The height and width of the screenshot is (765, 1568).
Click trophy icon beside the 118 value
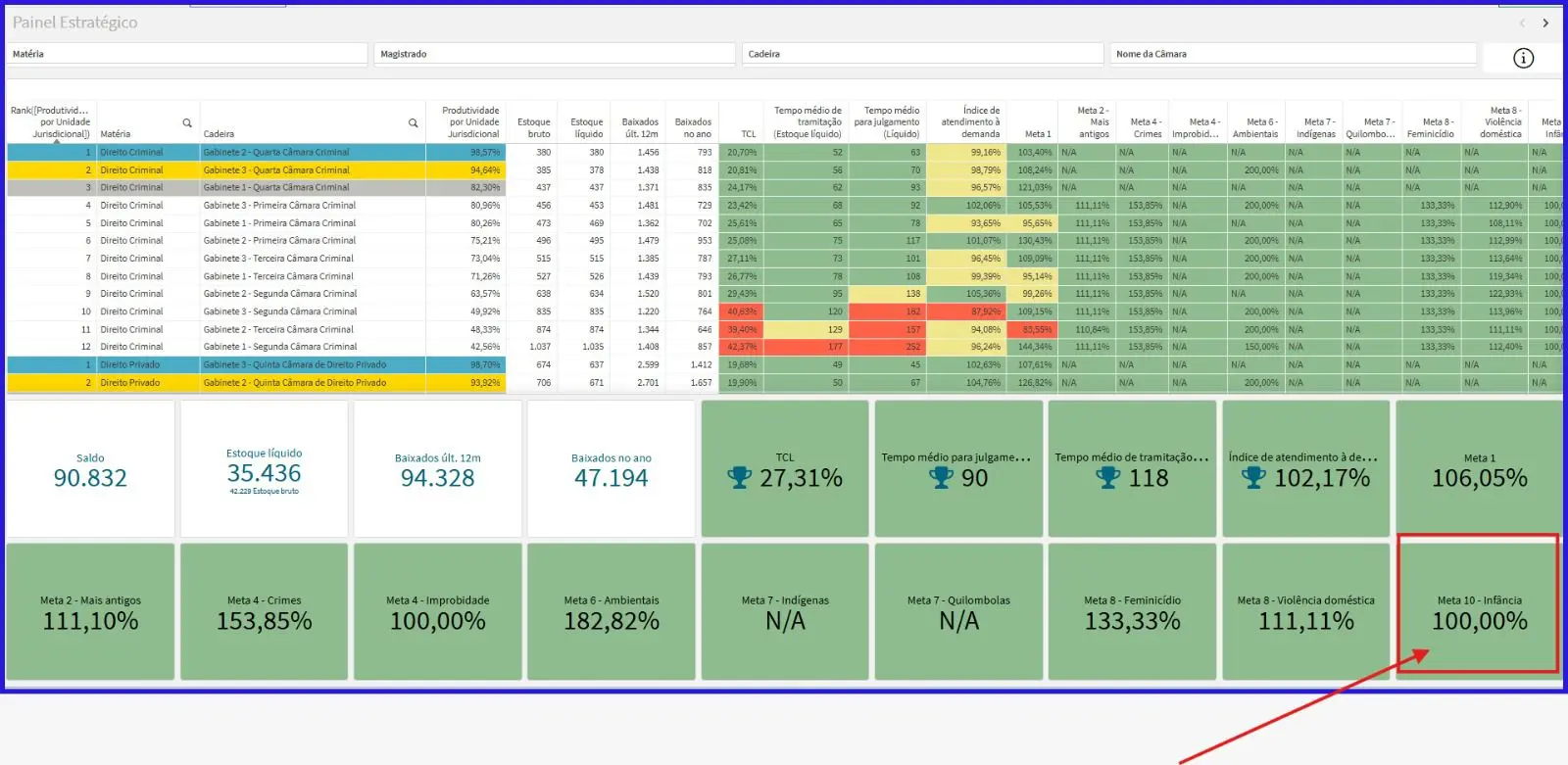click(1107, 478)
